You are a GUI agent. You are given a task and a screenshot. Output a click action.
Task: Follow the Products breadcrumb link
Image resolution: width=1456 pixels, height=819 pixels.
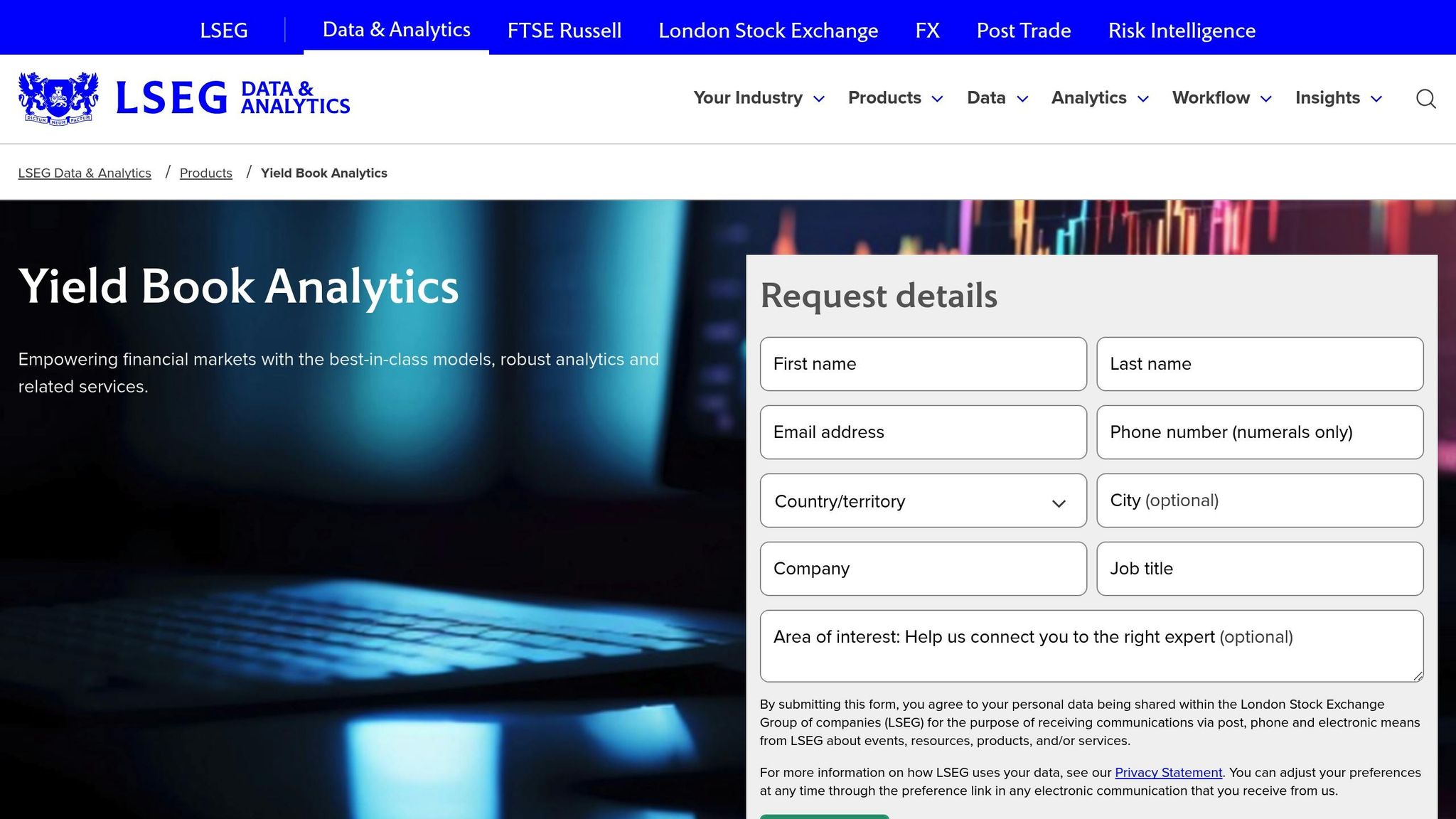tap(206, 173)
